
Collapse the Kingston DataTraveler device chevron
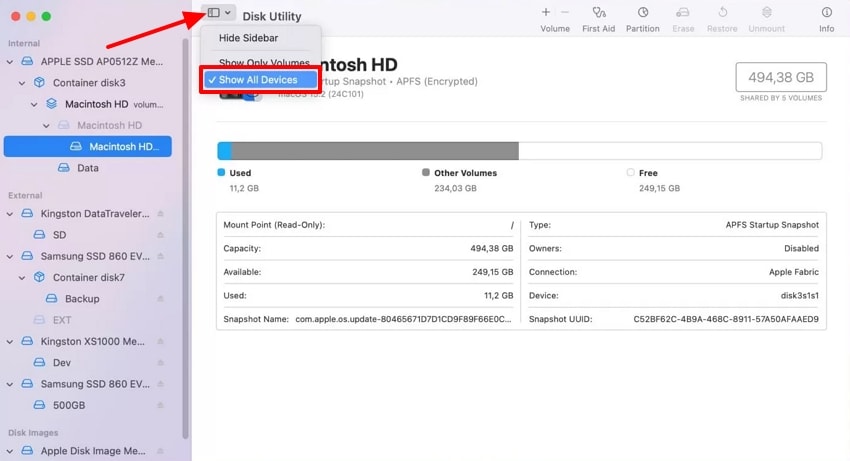click(x=10, y=214)
